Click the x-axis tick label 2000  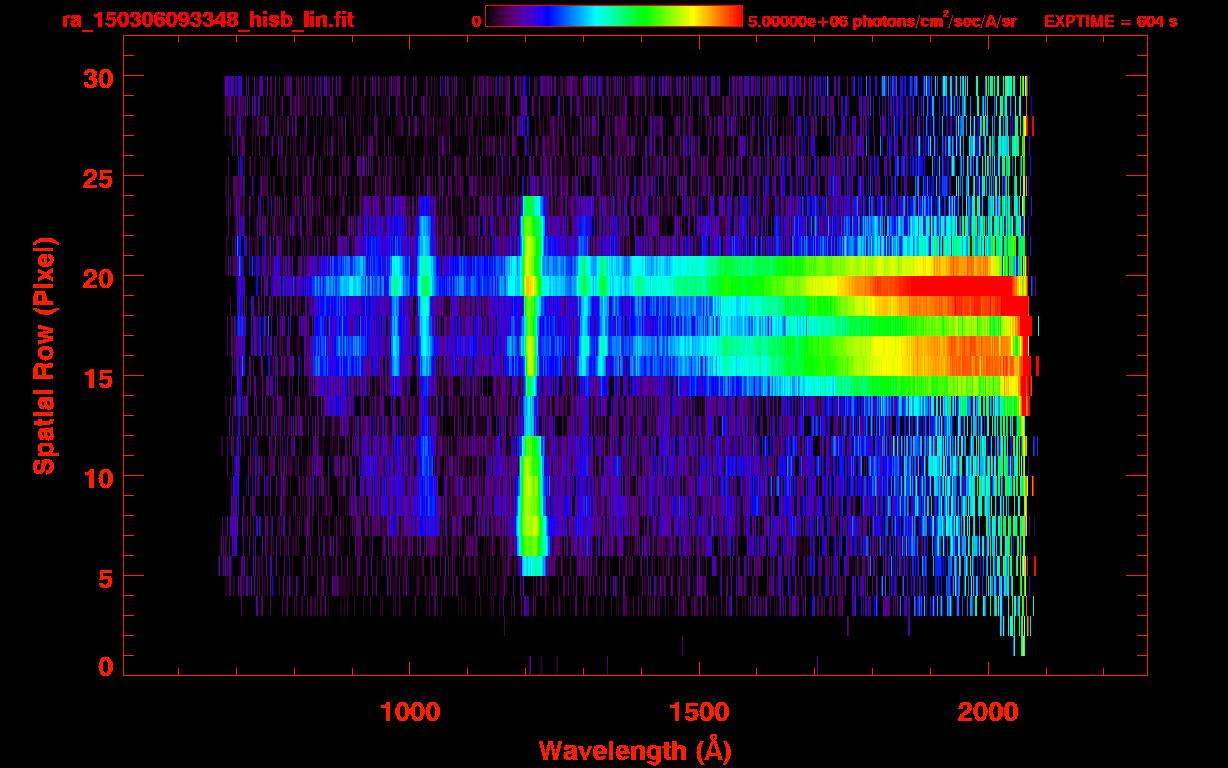click(988, 712)
